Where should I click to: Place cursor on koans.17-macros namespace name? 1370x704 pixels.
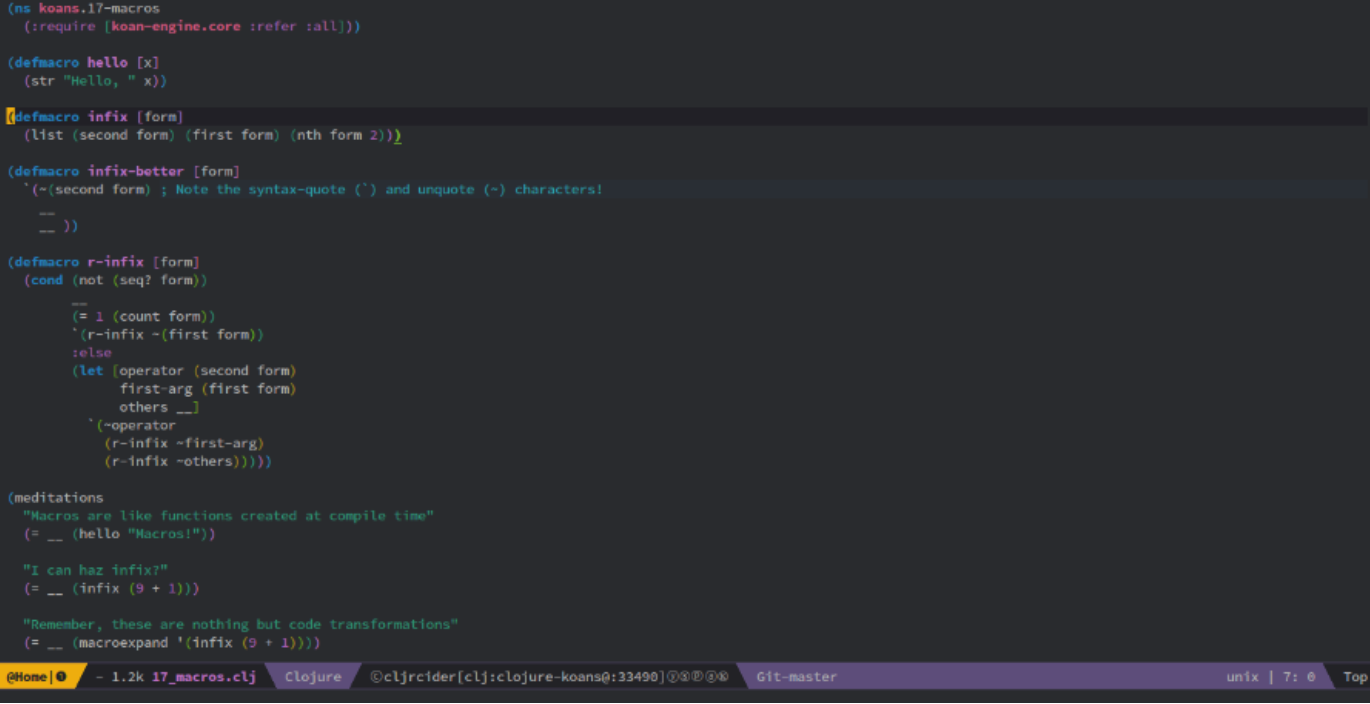[x=99, y=8]
